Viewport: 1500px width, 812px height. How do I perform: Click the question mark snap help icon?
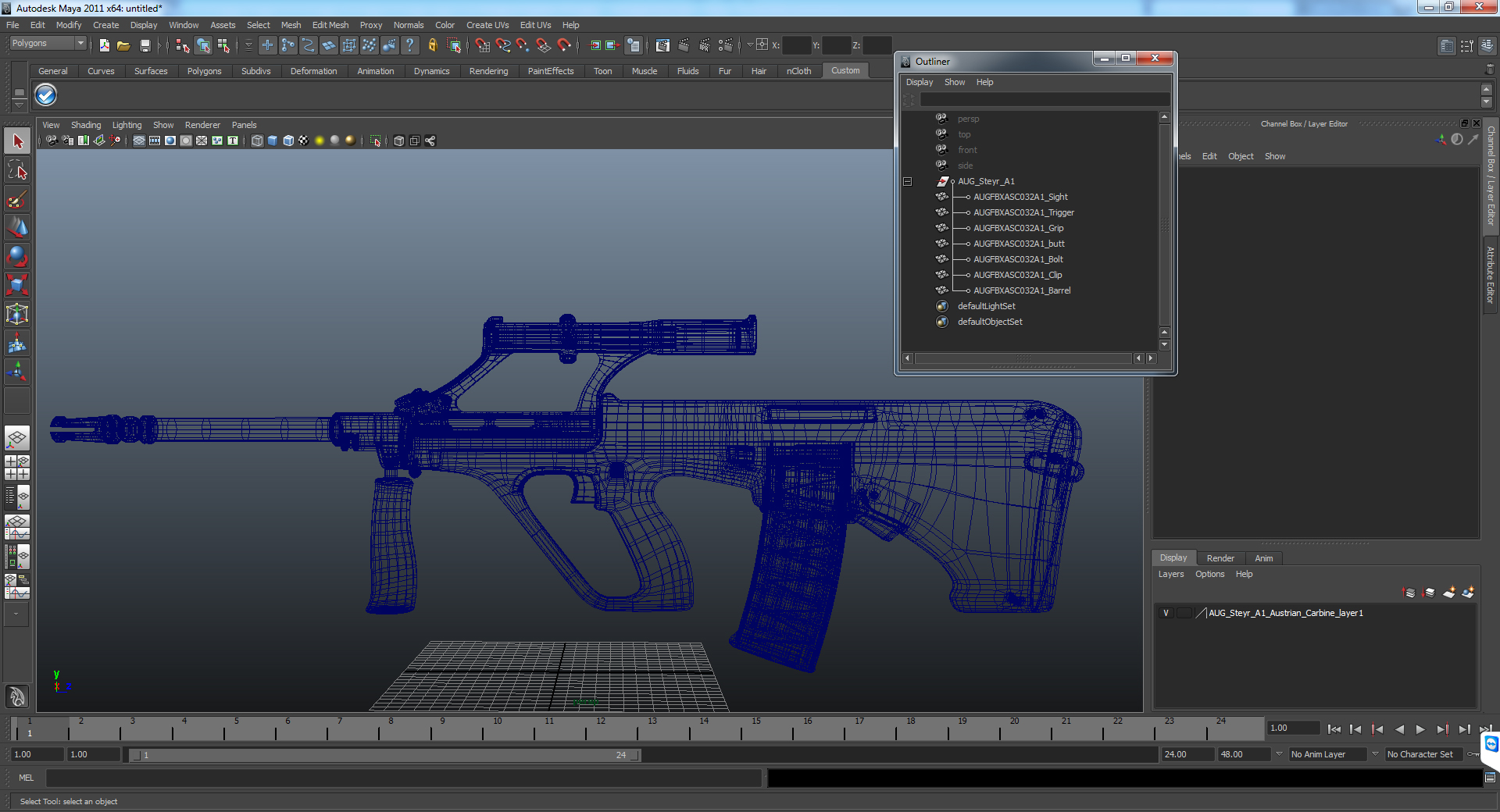click(409, 46)
